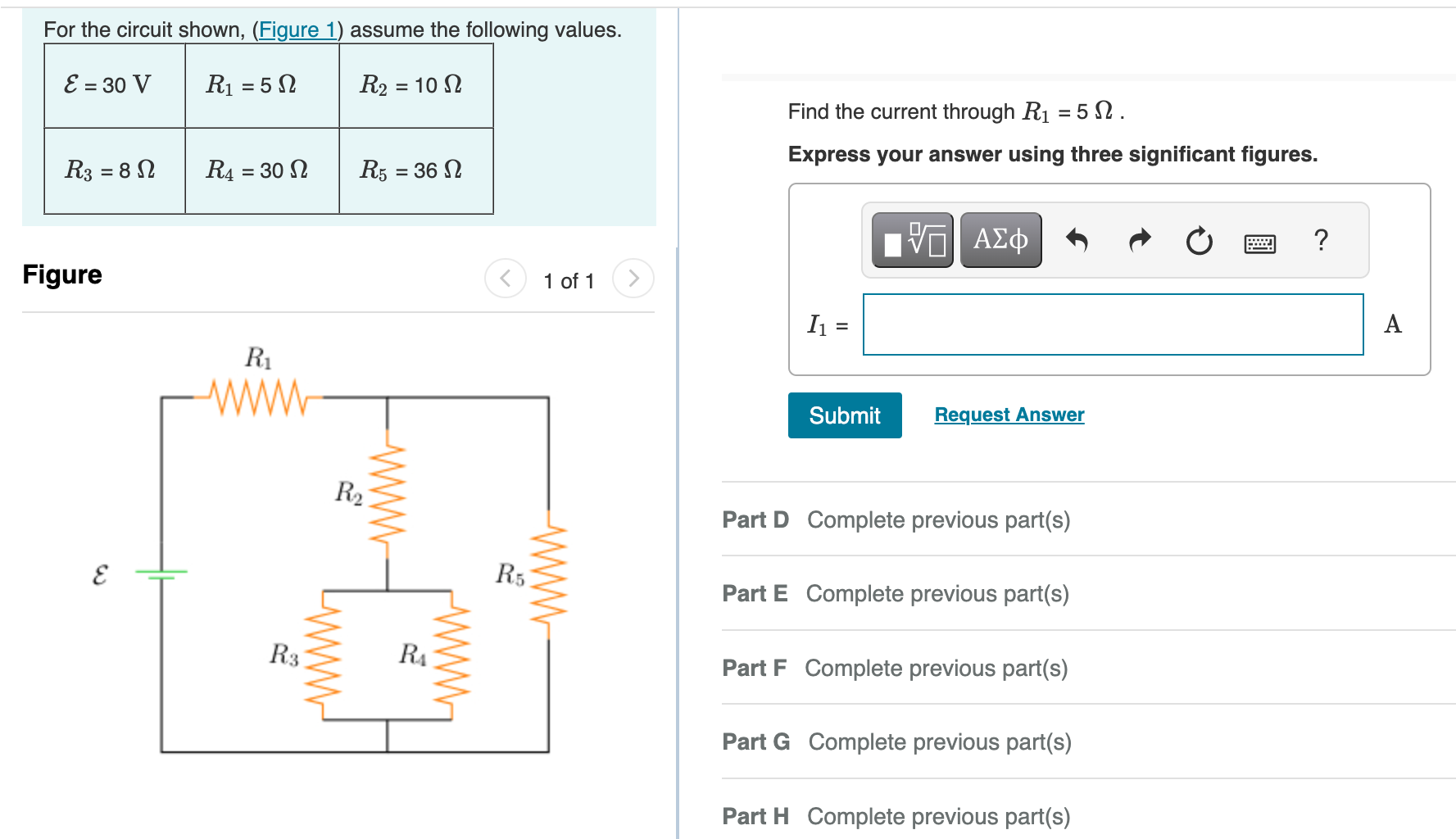Viewport: 1456px width, 839px height.
Task: Expand Part H section
Action: coord(896,815)
